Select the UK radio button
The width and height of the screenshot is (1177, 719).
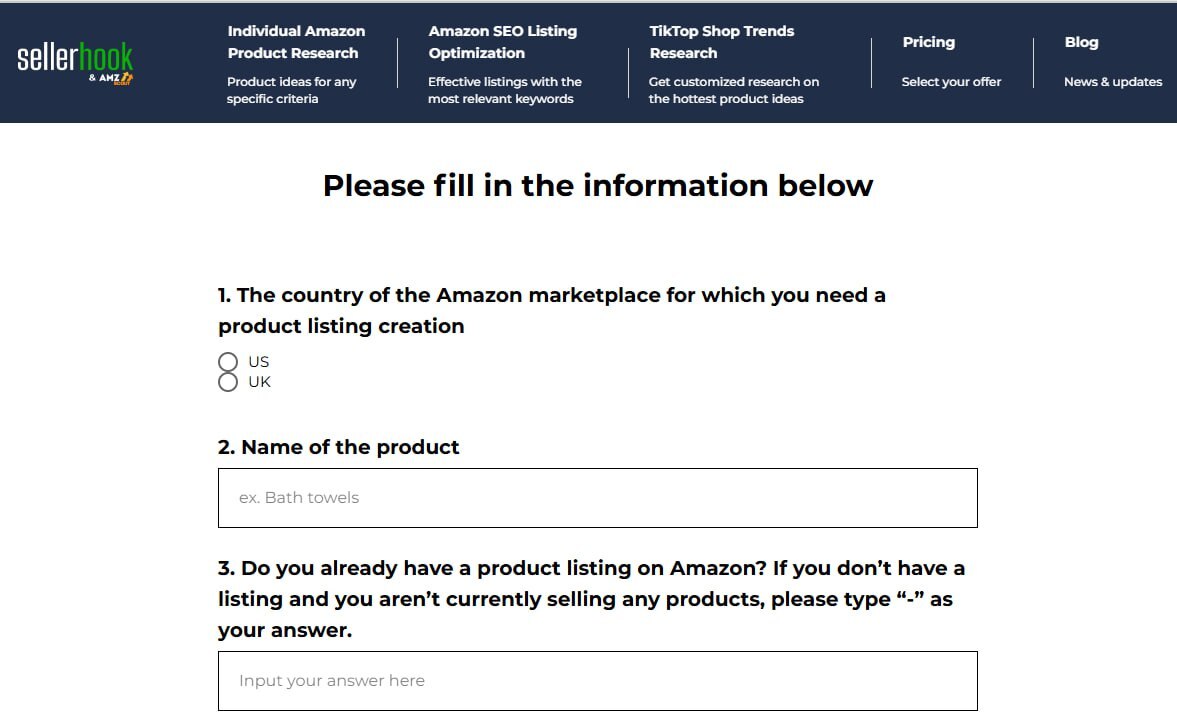click(x=228, y=382)
